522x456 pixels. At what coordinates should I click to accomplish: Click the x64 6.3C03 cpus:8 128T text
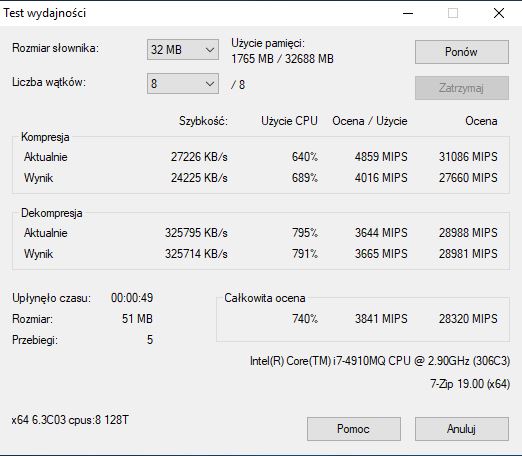click(x=70, y=420)
